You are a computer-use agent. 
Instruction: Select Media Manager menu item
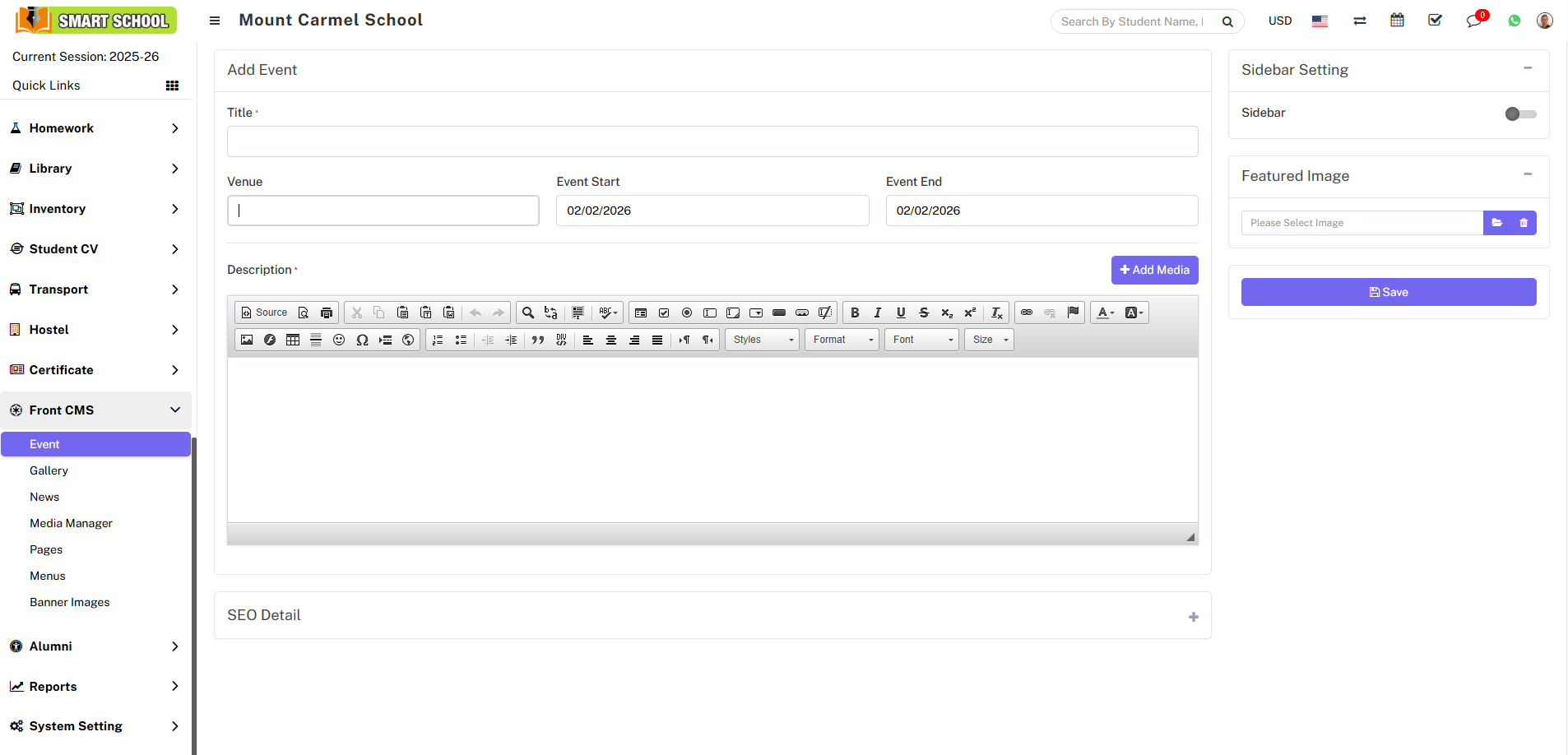click(x=72, y=523)
